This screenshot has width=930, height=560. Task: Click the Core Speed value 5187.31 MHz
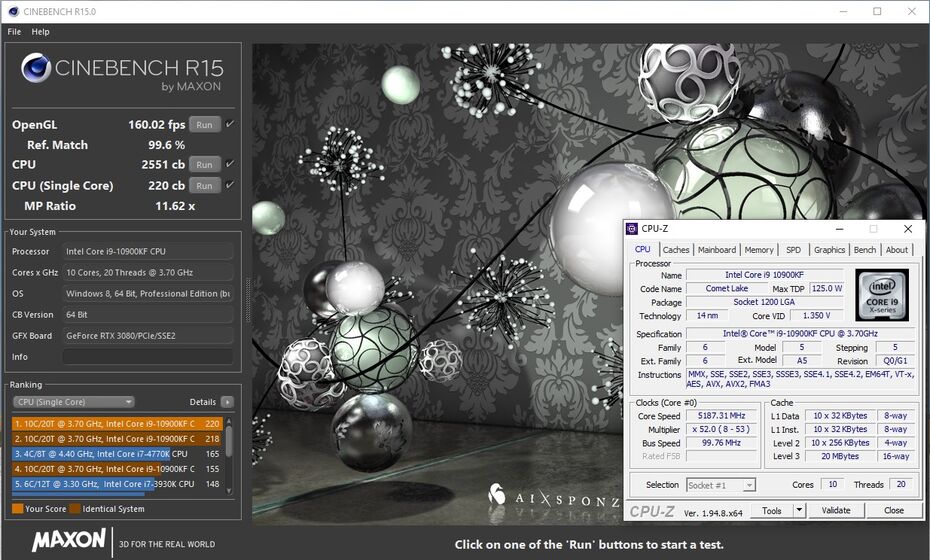pos(721,416)
